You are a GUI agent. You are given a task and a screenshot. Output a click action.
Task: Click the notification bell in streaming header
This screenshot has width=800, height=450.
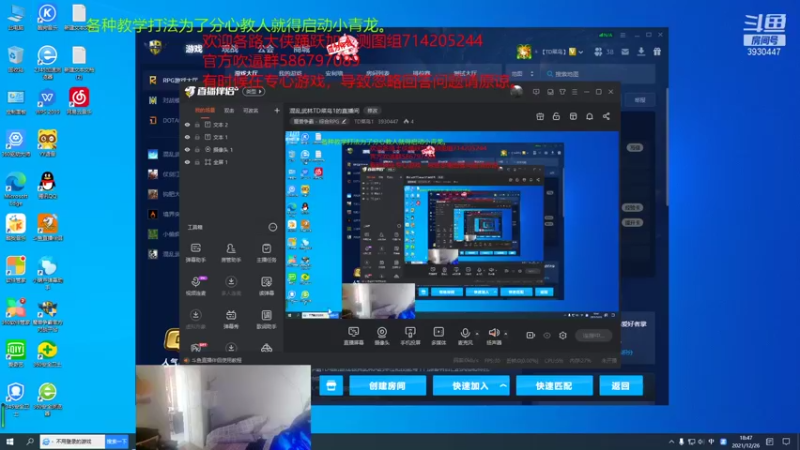(589, 116)
